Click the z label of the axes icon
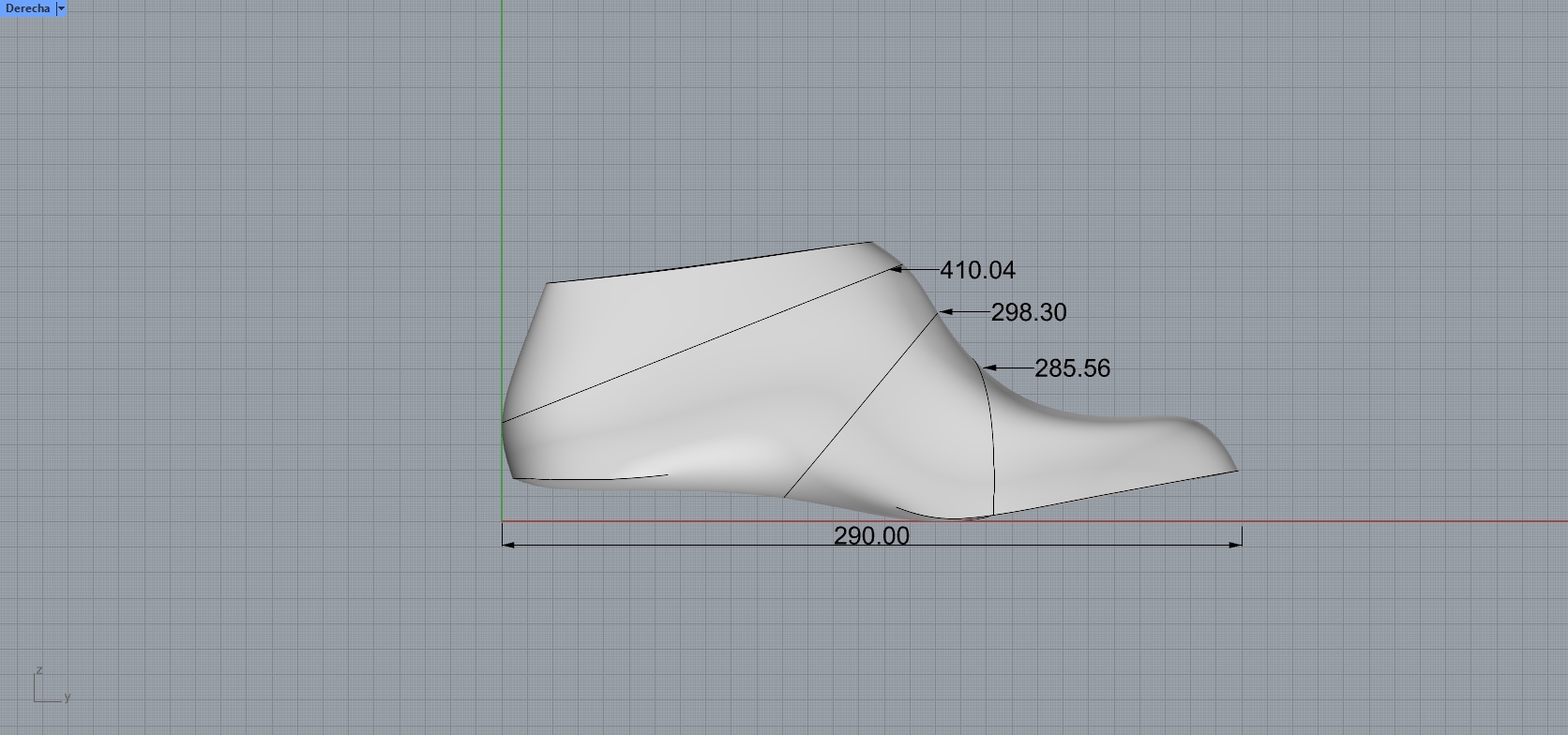The height and width of the screenshot is (735, 1568). point(38,671)
